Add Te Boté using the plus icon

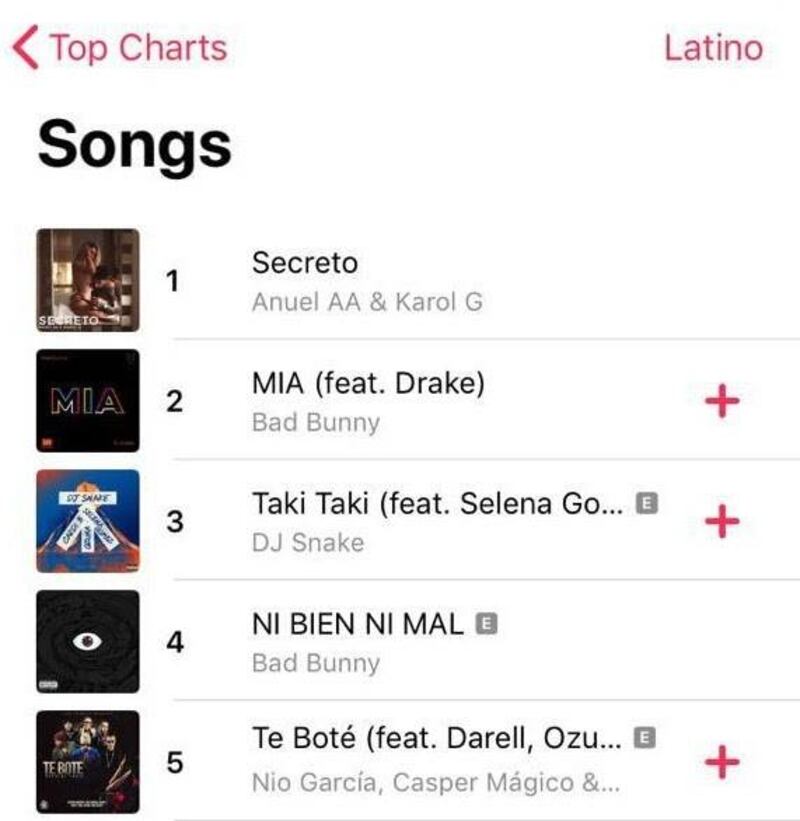(x=722, y=762)
